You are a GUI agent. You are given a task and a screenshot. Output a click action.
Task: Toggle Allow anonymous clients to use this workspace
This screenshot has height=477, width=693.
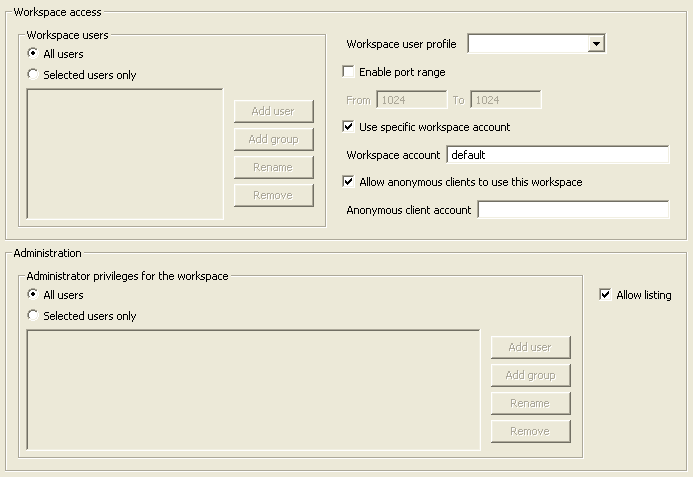[349, 182]
